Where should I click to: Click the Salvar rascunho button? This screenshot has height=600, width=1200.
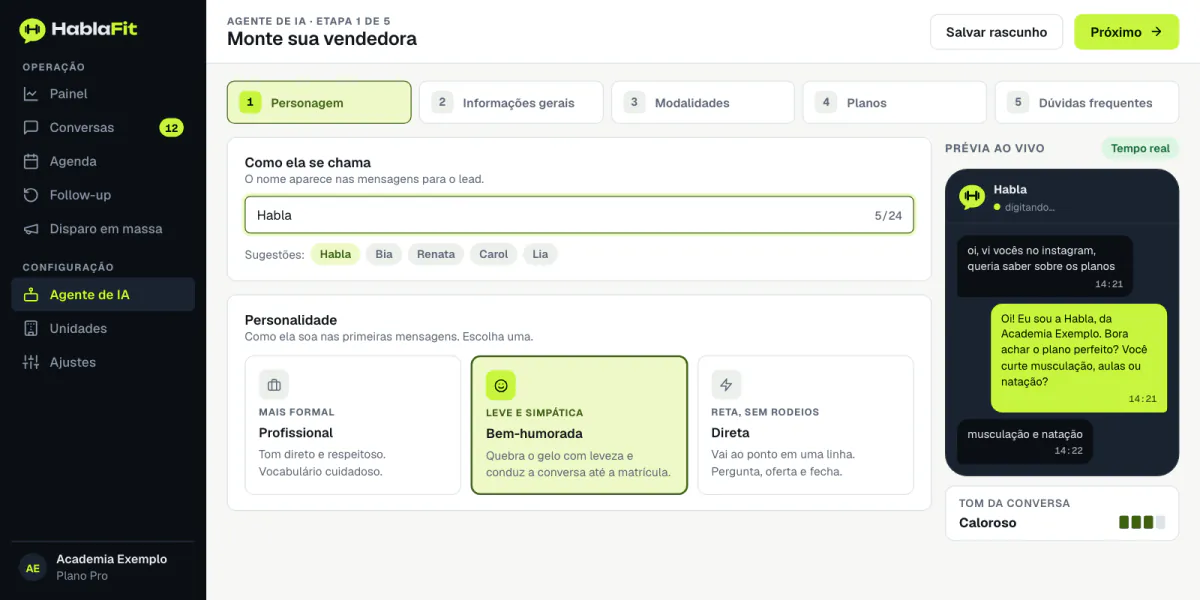(x=996, y=32)
